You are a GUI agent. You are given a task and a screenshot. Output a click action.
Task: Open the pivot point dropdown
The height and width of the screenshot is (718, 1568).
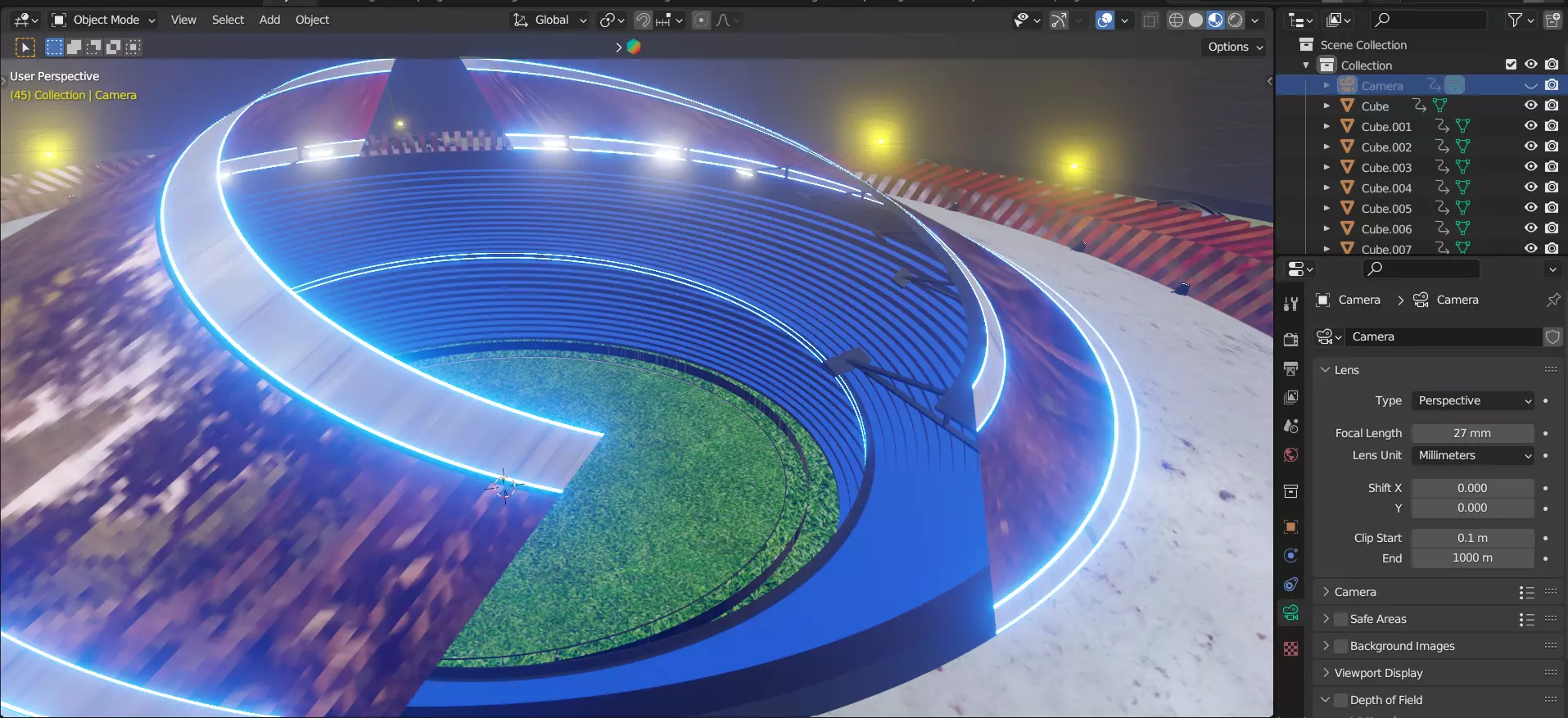(x=612, y=20)
